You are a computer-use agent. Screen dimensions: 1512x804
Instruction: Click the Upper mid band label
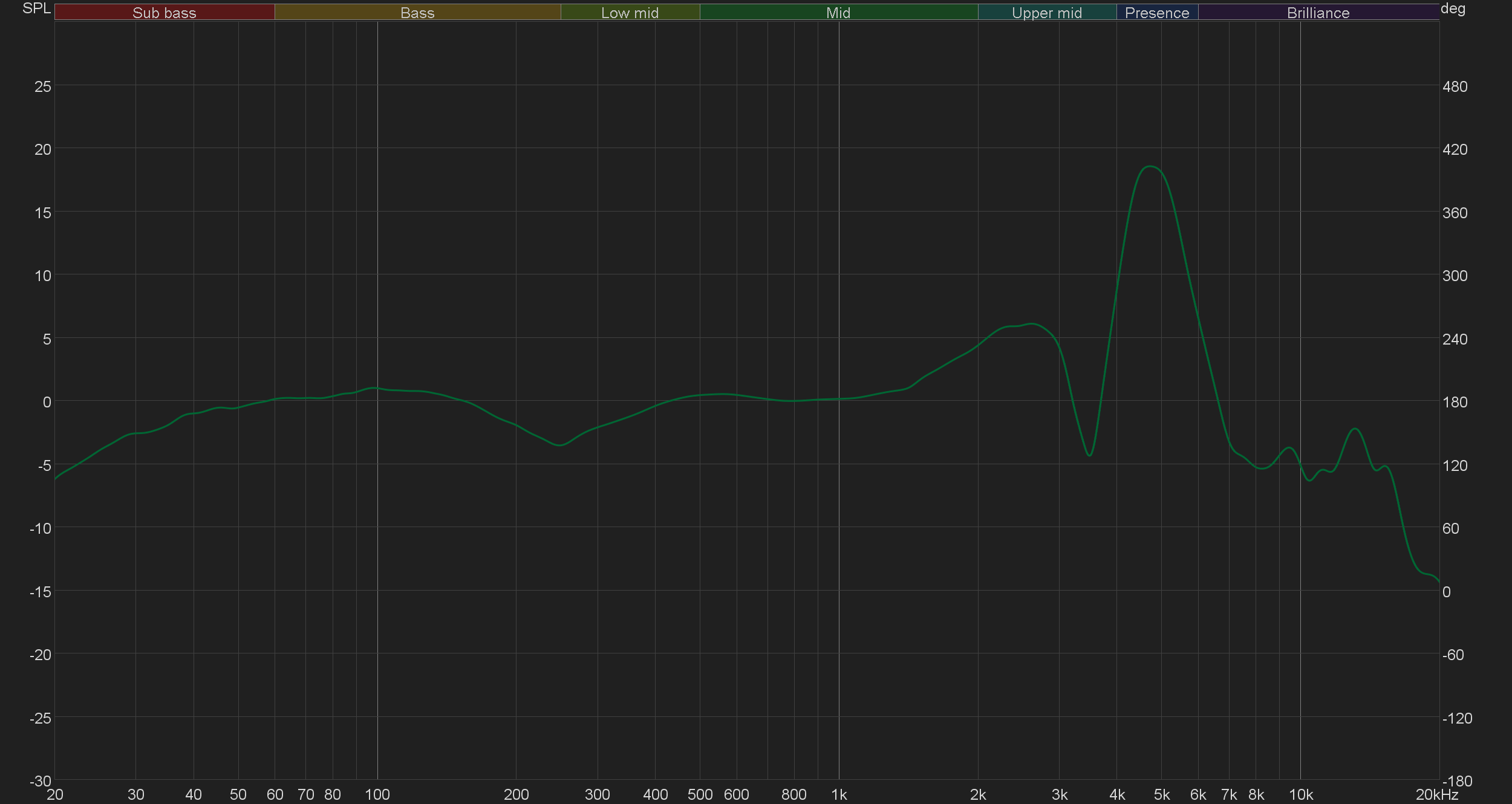[x=1047, y=13]
